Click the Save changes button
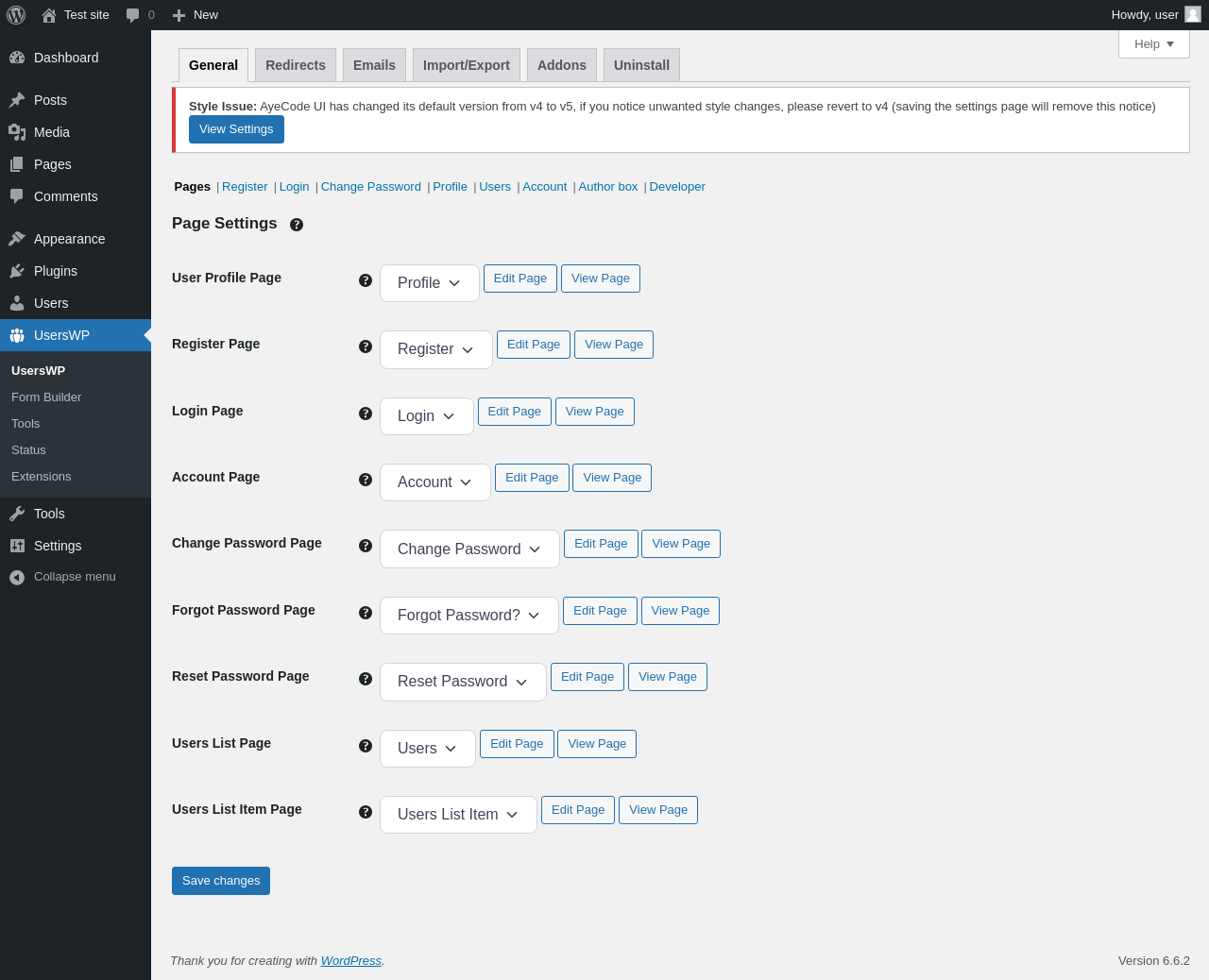Screen dimensions: 1209x980 click(x=221, y=881)
